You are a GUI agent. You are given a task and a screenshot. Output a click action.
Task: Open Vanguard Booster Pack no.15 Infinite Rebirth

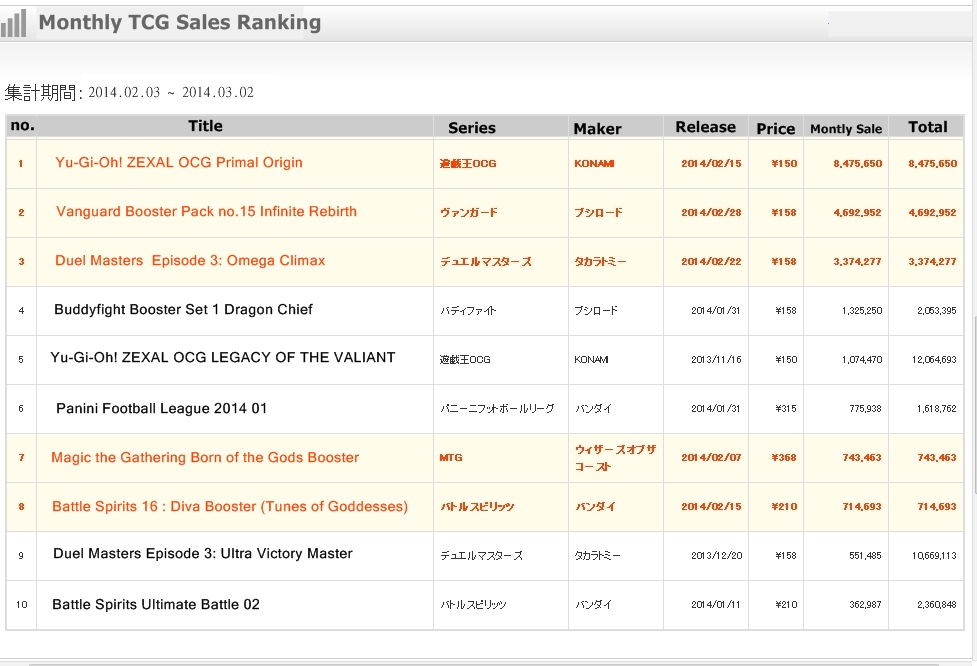pos(206,212)
